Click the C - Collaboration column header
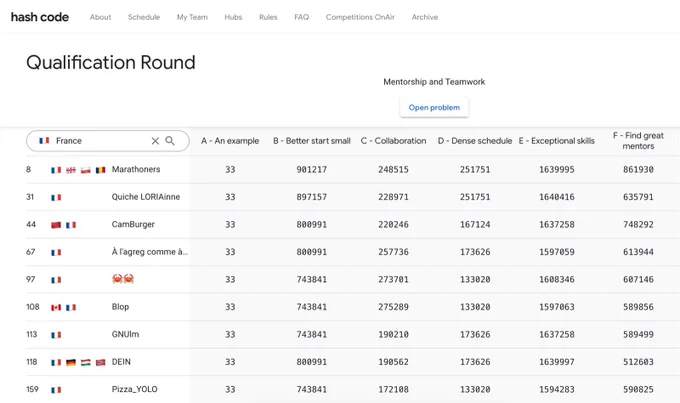 click(x=393, y=141)
